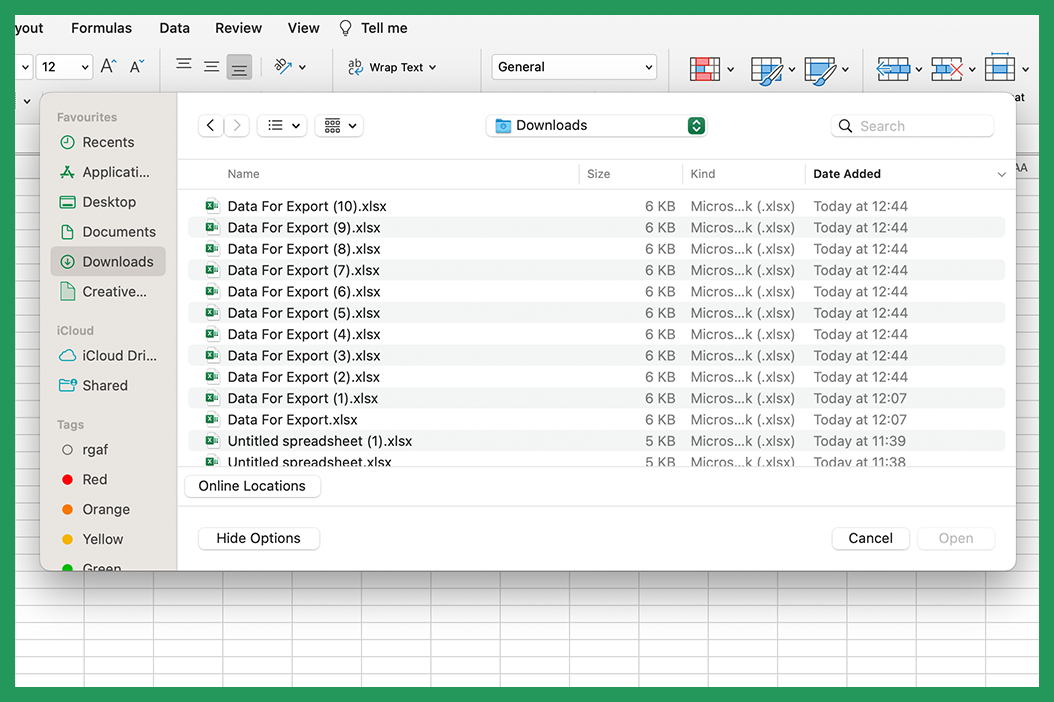Toggle bottom alignment for cell text
The height and width of the screenshot is (702, 1054).
tap(238, 67)
